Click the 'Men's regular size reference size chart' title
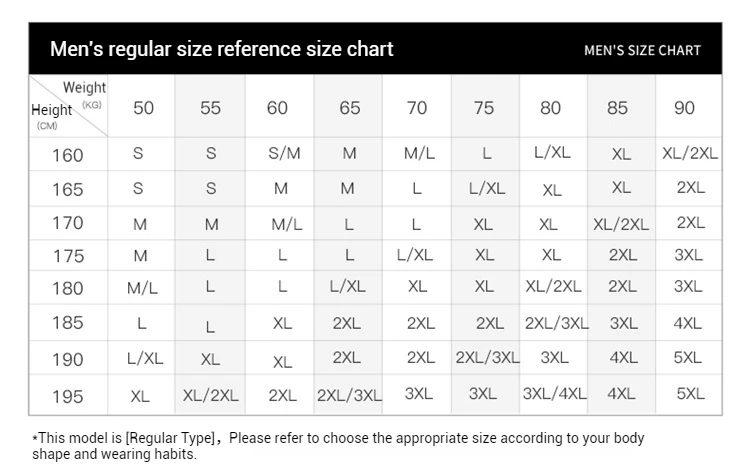This screenshot has height=476, width=750. (x=221, y=49)
